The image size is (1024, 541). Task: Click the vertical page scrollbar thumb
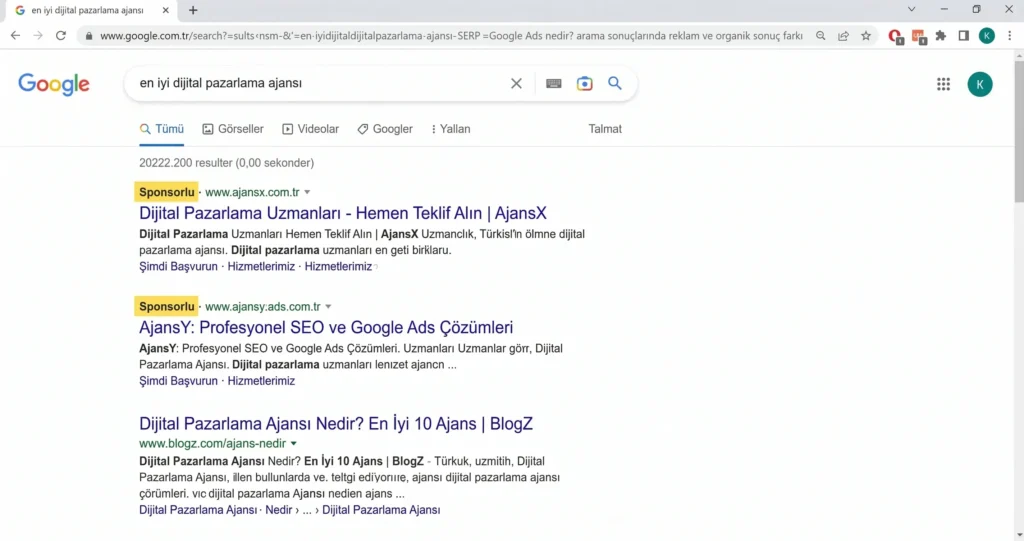(1019, 131)
